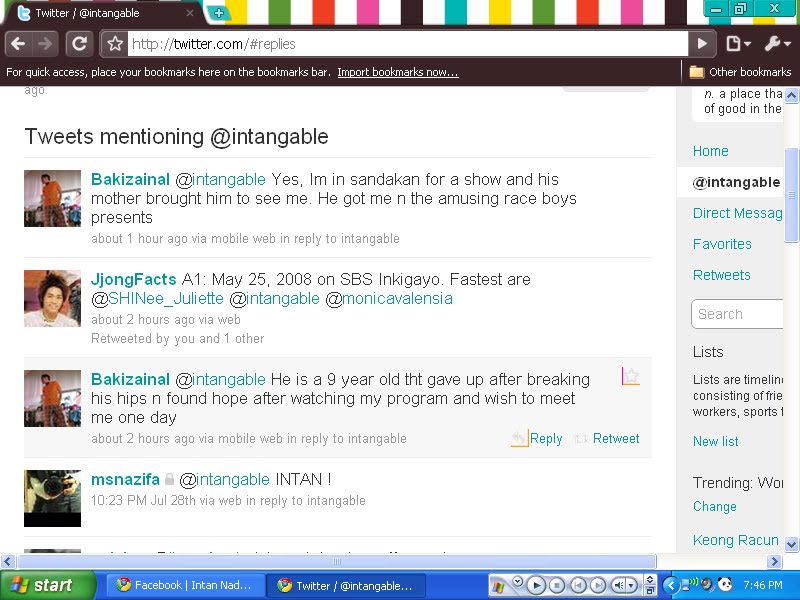Favorite Bakizainal's 9 year old tweet
The height and width of the screenshot is (600, 800).
pyautogui.click(x=631, y=376)
